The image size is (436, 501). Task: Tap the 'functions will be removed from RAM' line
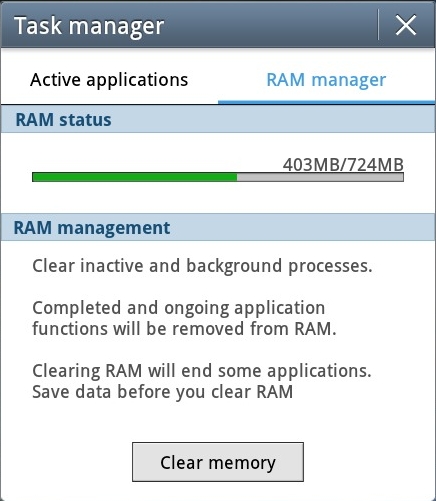(x=184, y=329)
